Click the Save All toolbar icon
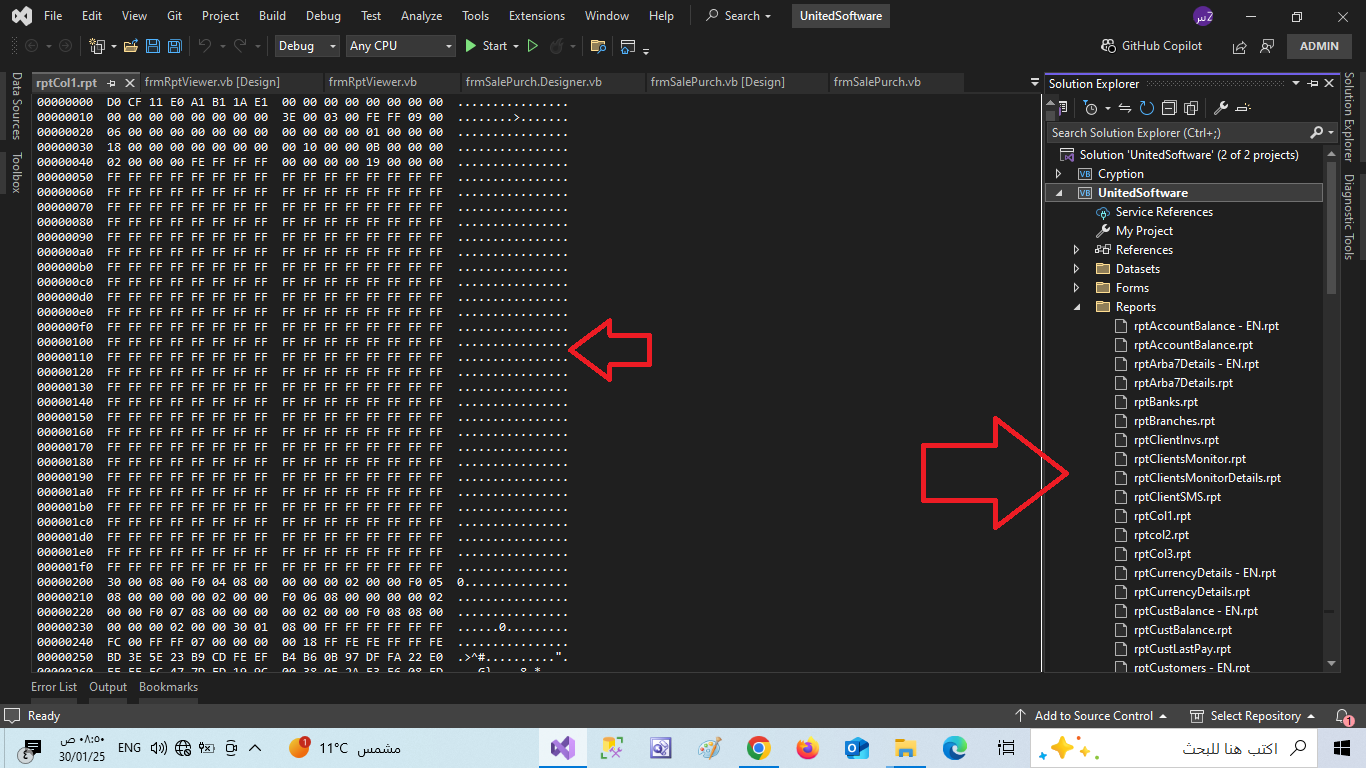1366x768 pixels. pyautogui.click(x=175, y=46)
